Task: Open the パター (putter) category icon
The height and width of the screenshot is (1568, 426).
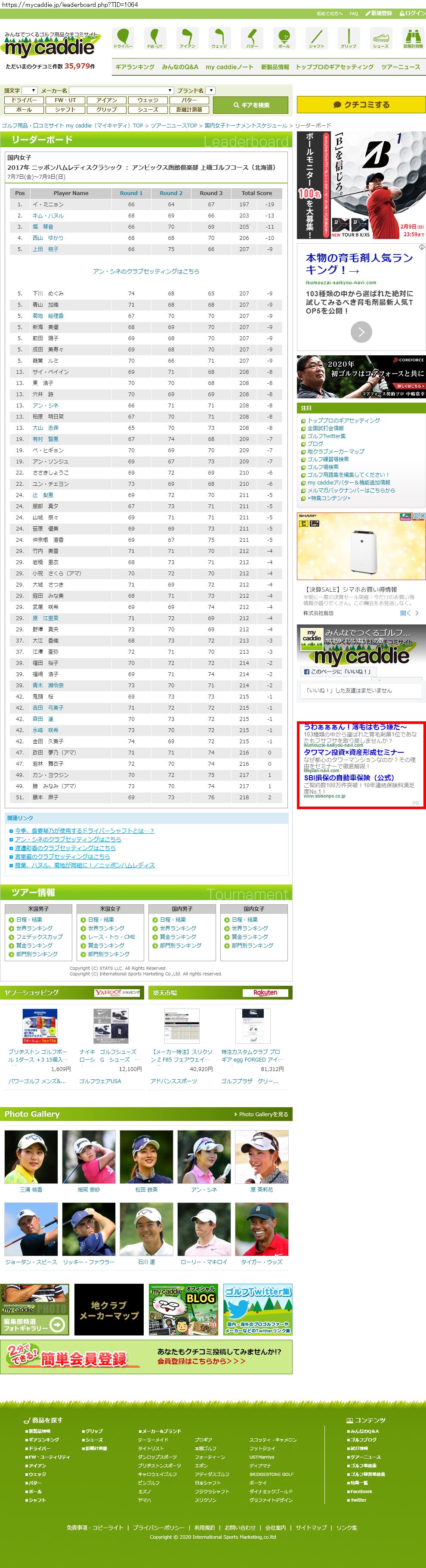Action: [x=252, y=38]
